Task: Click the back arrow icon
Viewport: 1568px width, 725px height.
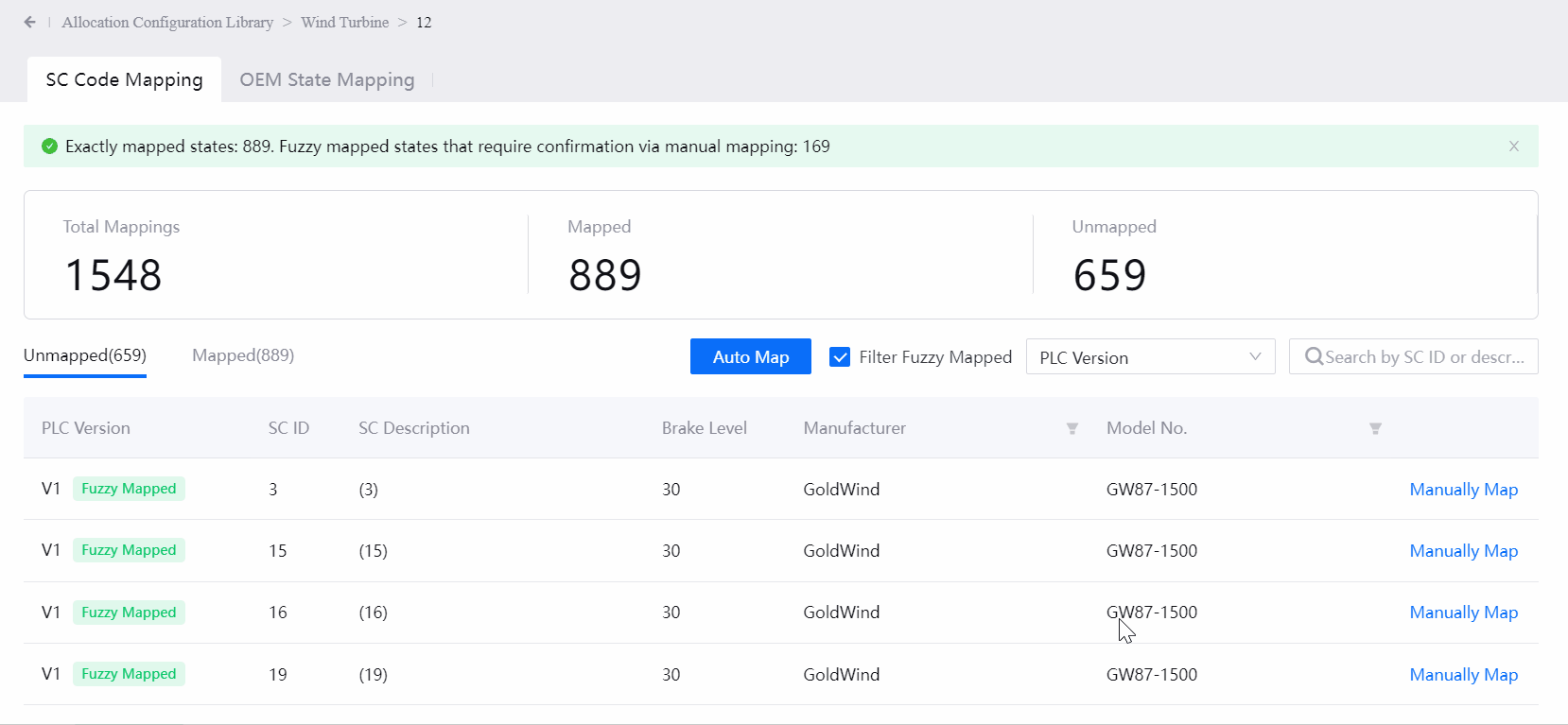Action: point(30,22)
